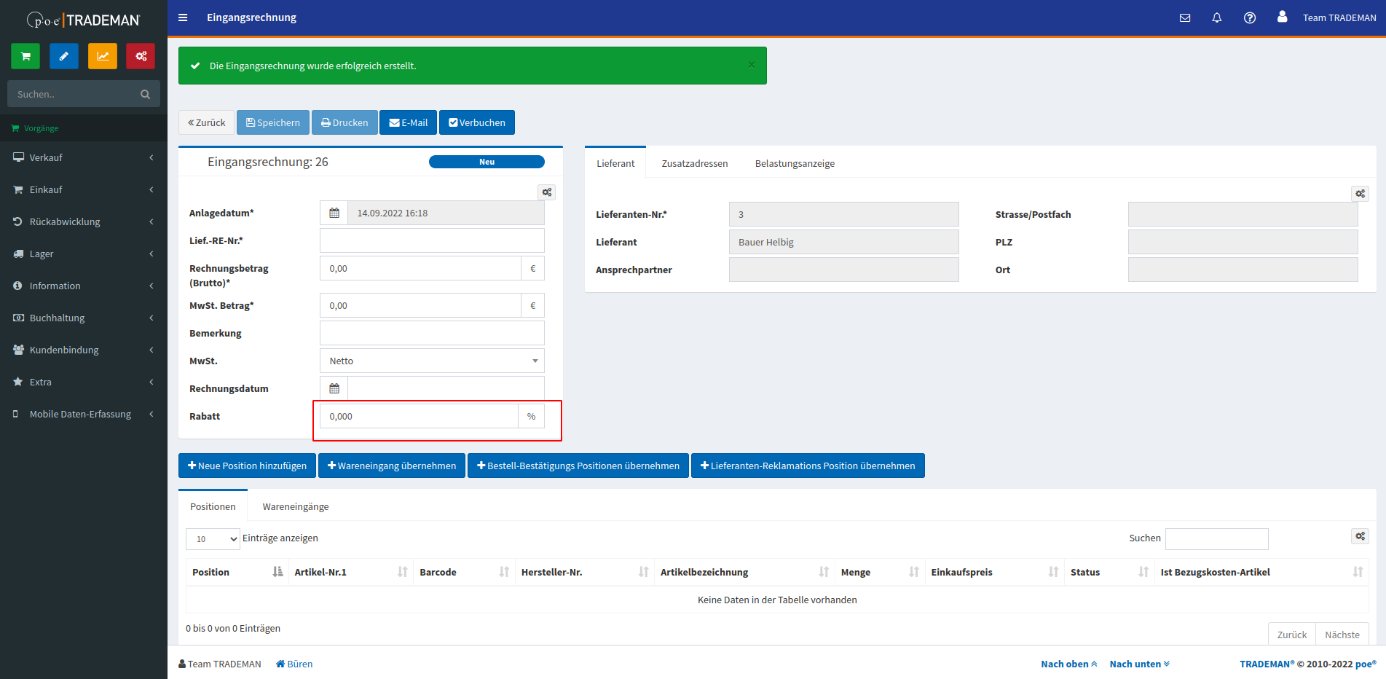This screenshot has height=679, width=1386.
Task: Toggle the hamburger sidebar menu
Action: [x=182, y=18]
